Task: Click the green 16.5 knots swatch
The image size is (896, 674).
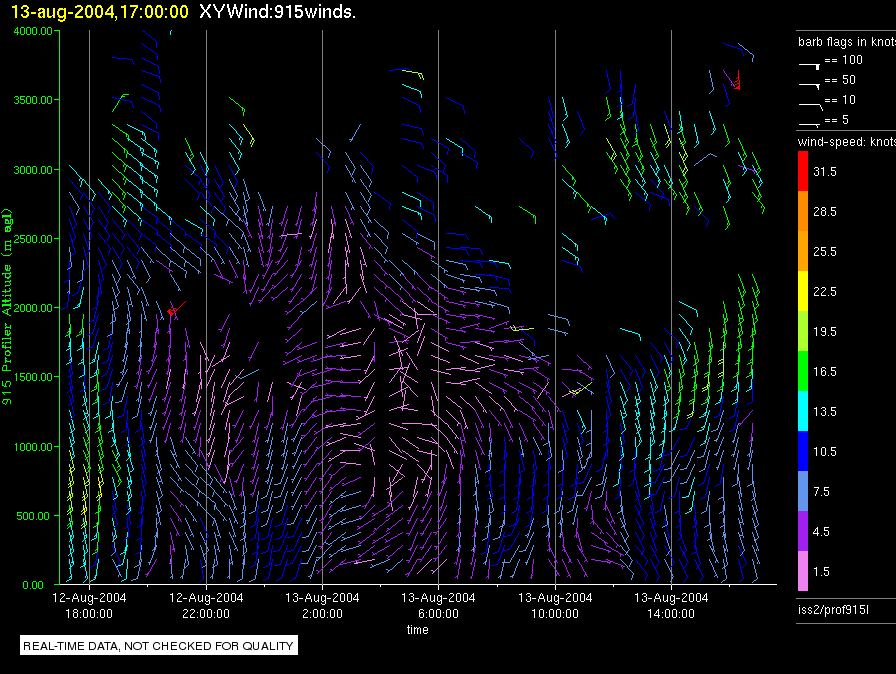Action: 803,371
